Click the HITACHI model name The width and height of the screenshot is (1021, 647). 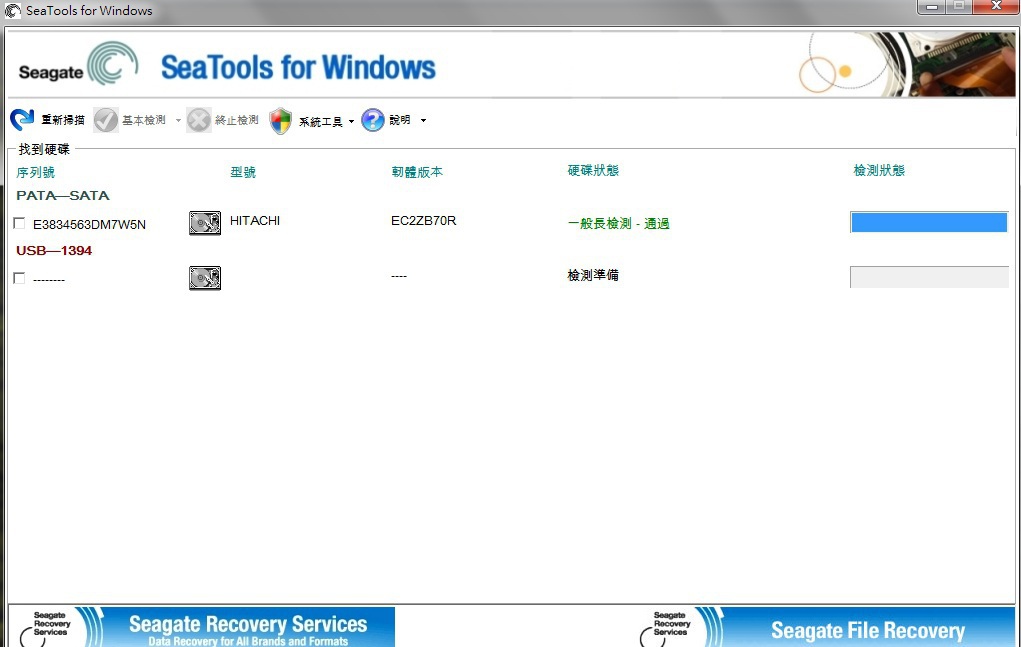click(255, 221)
